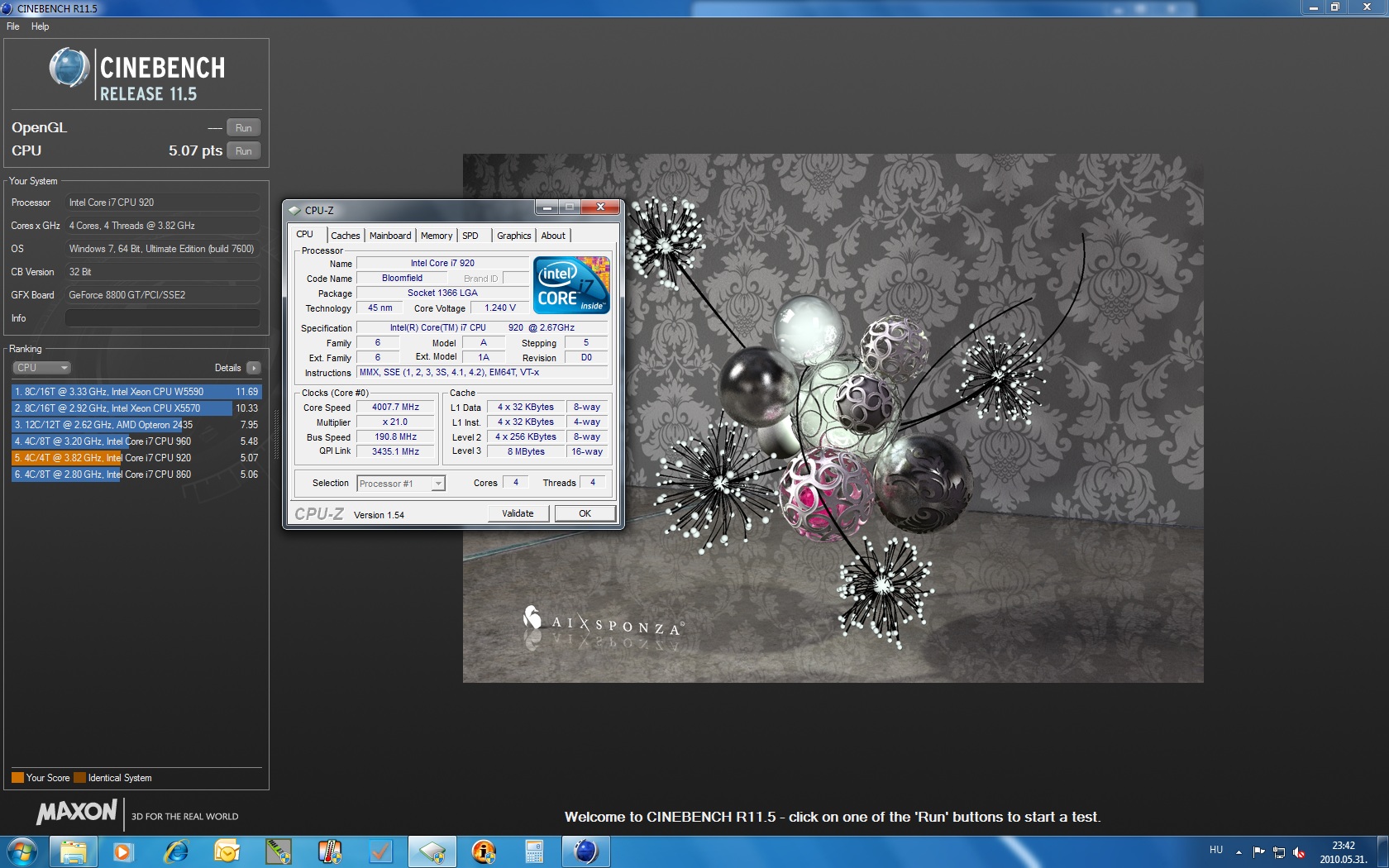The width and height of the screenshot is (1389, 868).
Task: Click OK button in CPU-Z
Action: pyautogui.click(x=585, y=513)
